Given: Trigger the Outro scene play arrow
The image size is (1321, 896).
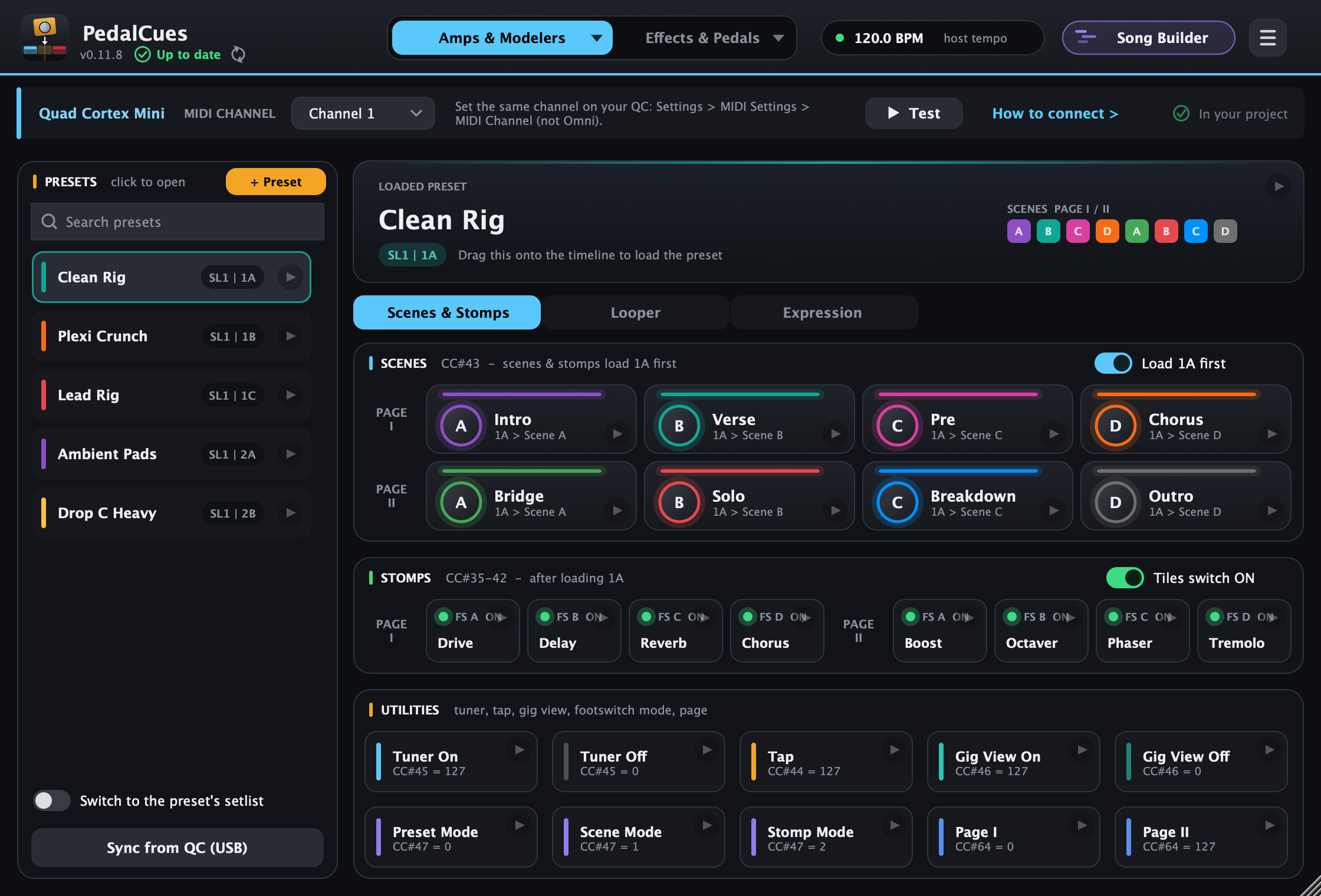Looking at the screenshot, I should (1272, 510).
